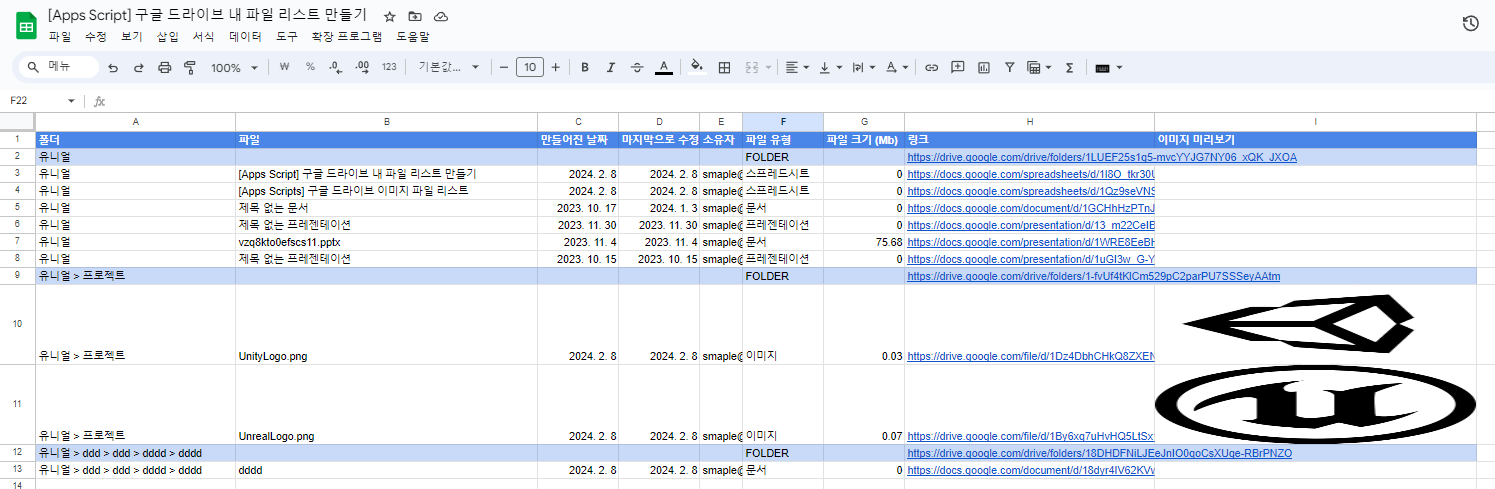Redo the last action
The height and width of the screenshot is (489, 1495).
click(138, 67)
